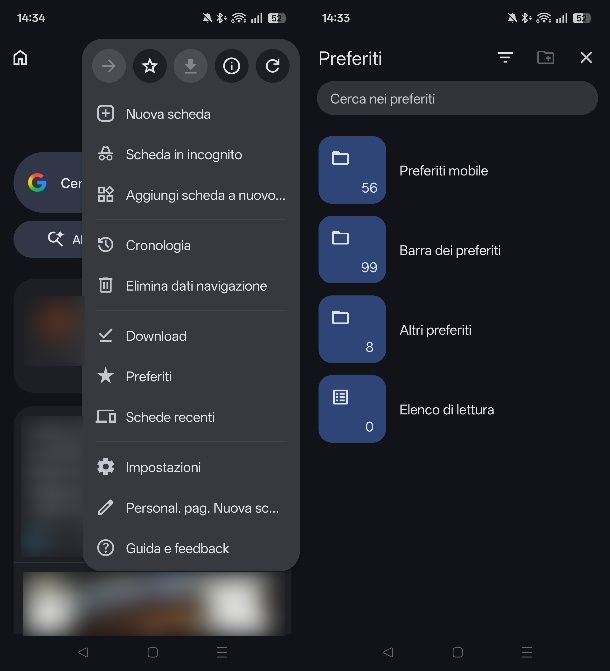Tap the tab group grid icon

pyautogui.click(x=105, y=195)
